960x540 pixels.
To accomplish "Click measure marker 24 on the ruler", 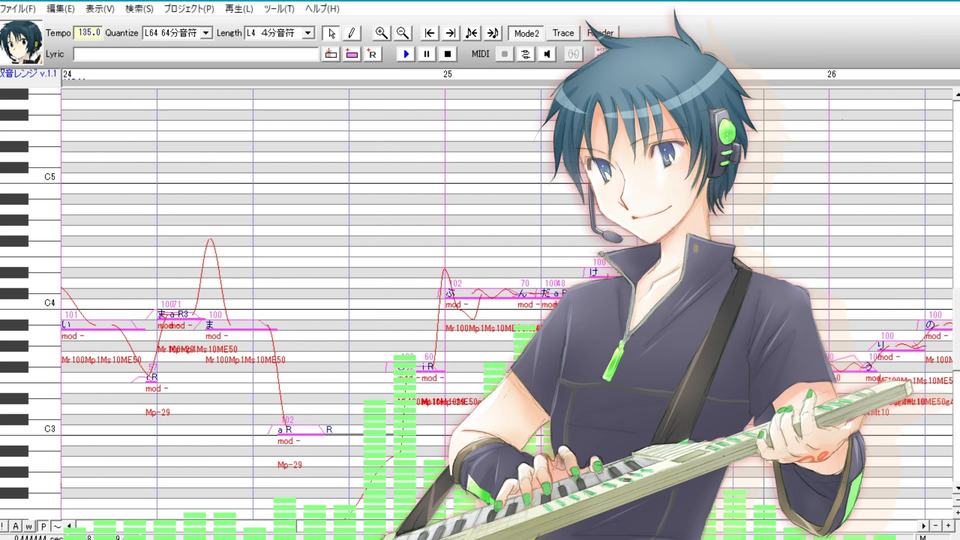I will [x=67, y=74].
